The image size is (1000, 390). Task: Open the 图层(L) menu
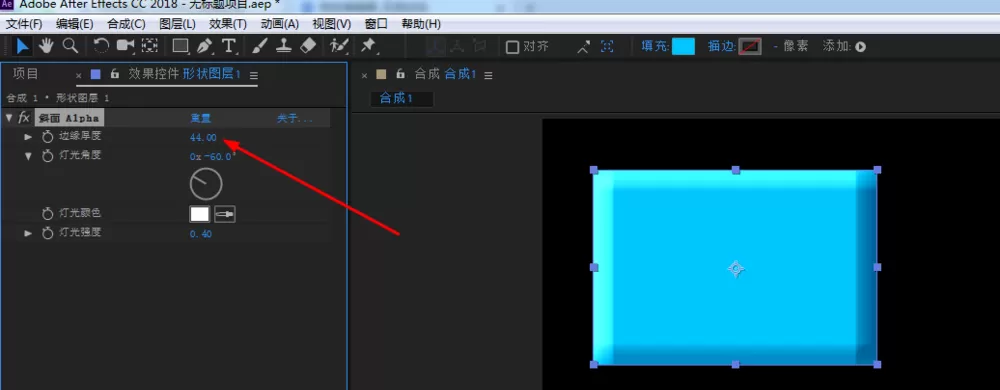(x=177, y=24)
